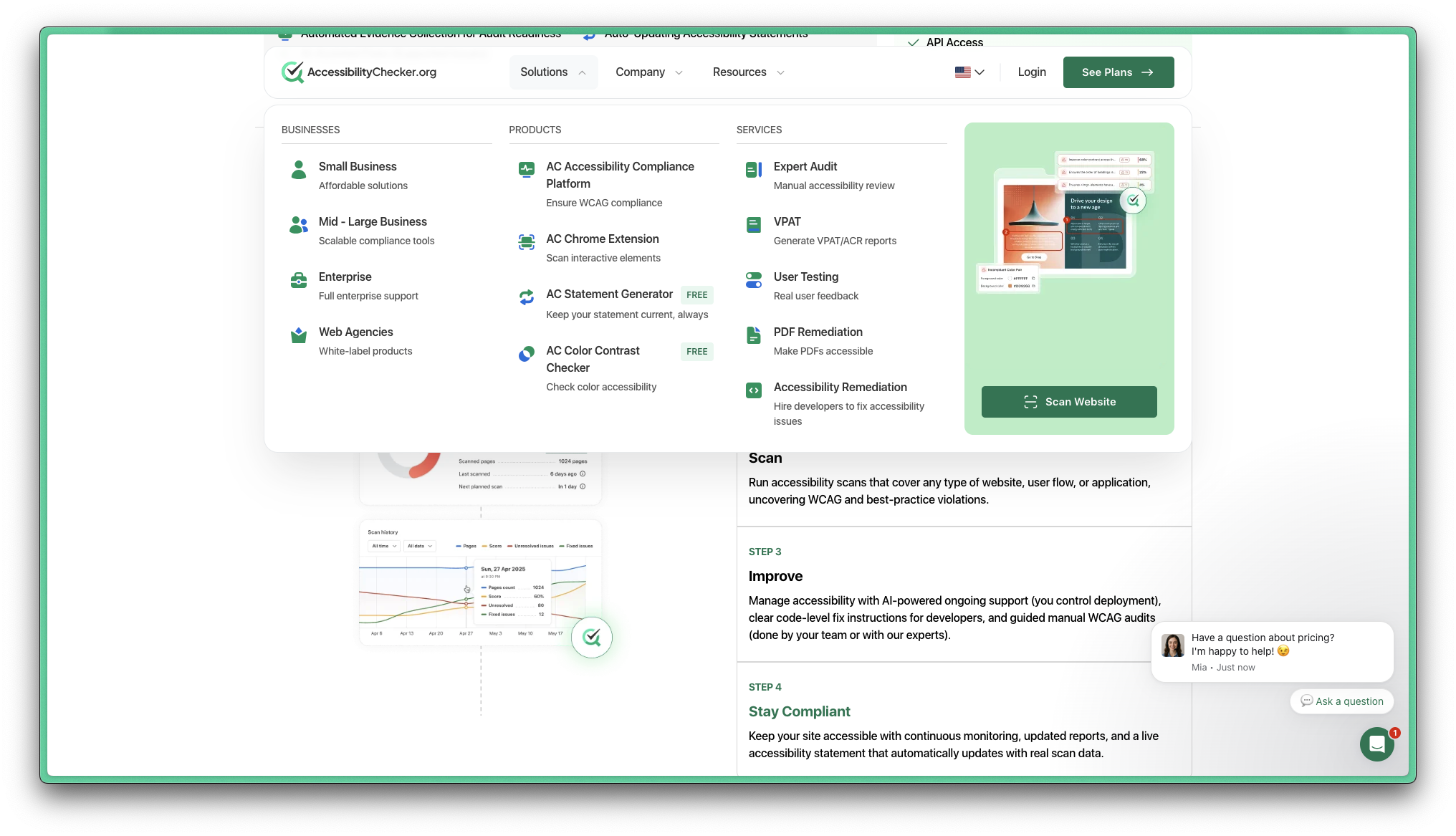Click the Scan Website button
Screen dimensions: 1456x836
point(1068,402)
